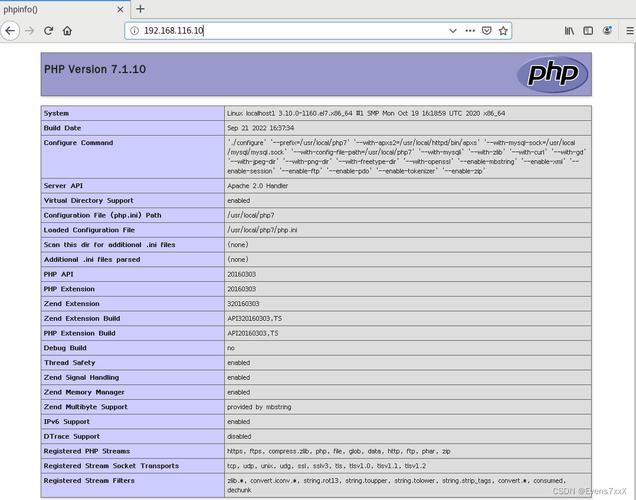Click the Scan this dir for additional .ini files label
Screen dimensions: 636x500
[x=110, y=245]
